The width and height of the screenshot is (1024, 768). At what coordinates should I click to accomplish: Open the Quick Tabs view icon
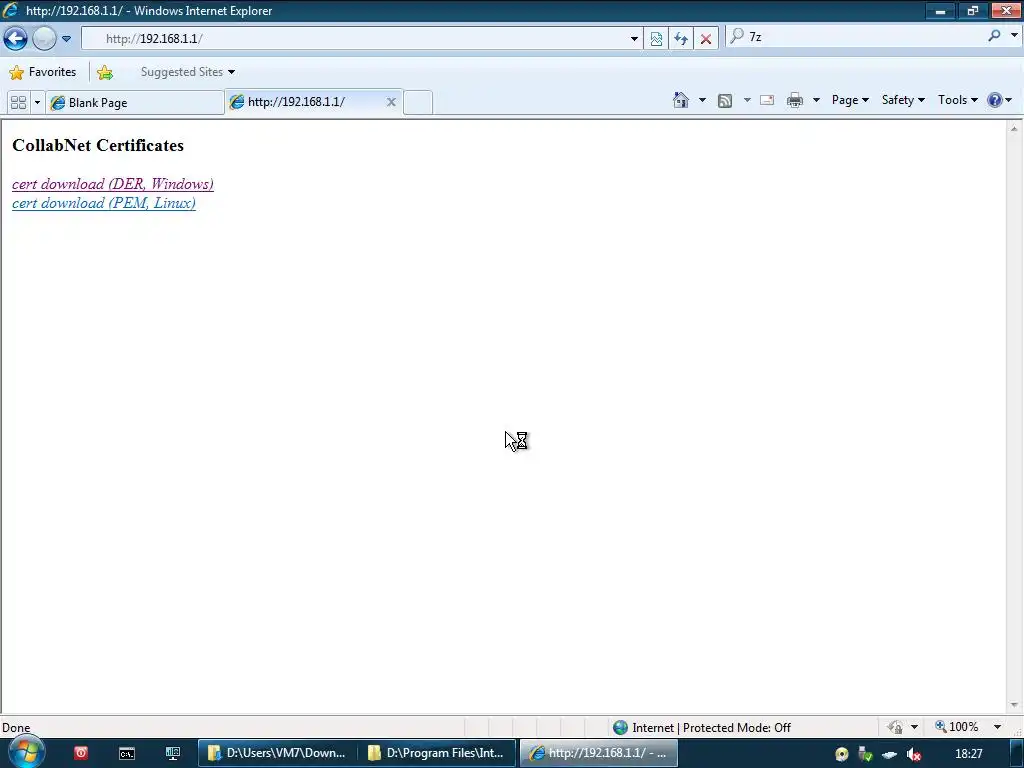pyautogui.click(x=18, y=103)
